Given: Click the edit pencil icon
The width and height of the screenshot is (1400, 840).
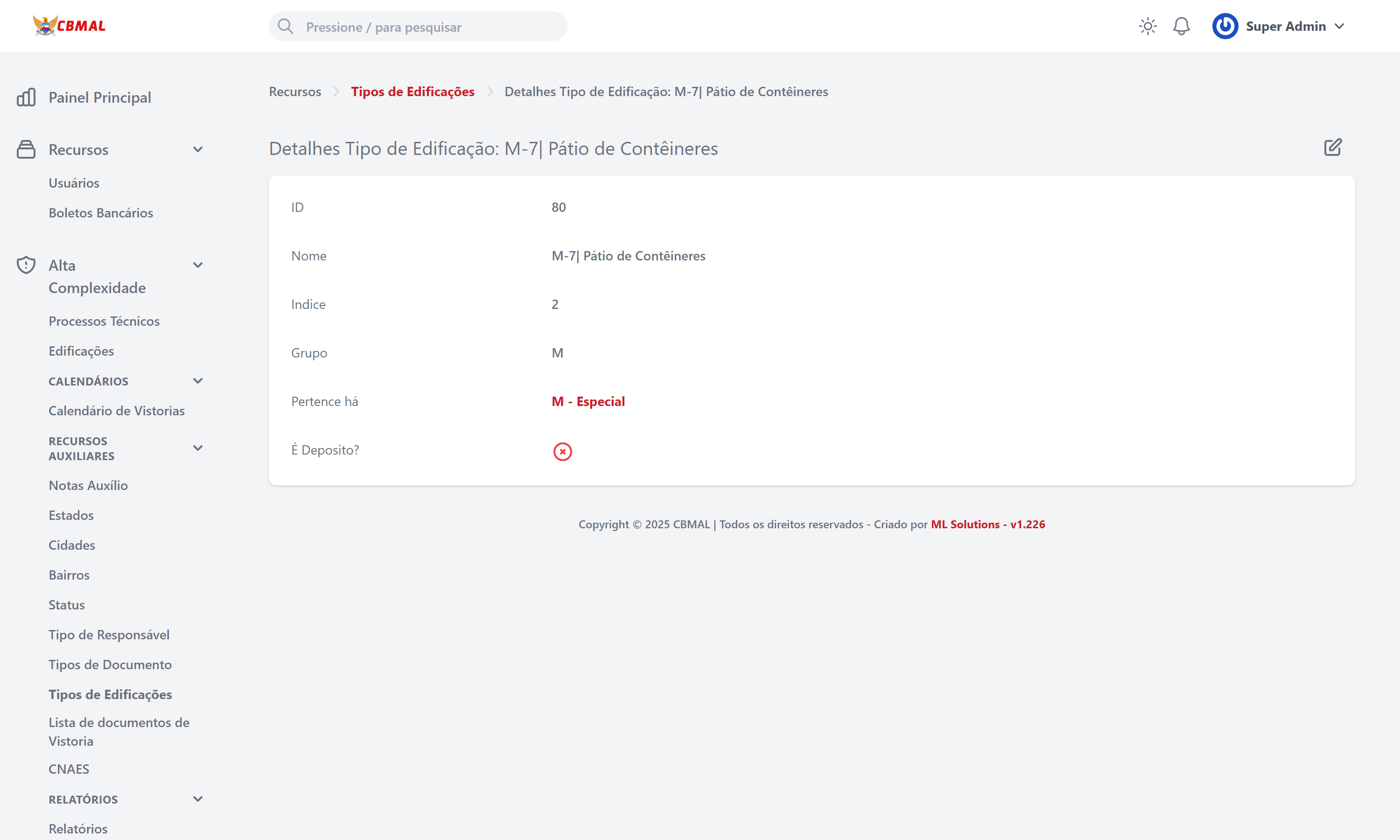Looking at the screenshot, I should click(x=1332, y=148).
